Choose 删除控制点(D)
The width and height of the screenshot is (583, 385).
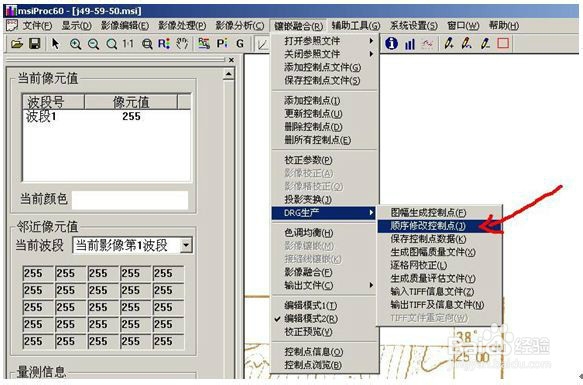tap(325, 127)
